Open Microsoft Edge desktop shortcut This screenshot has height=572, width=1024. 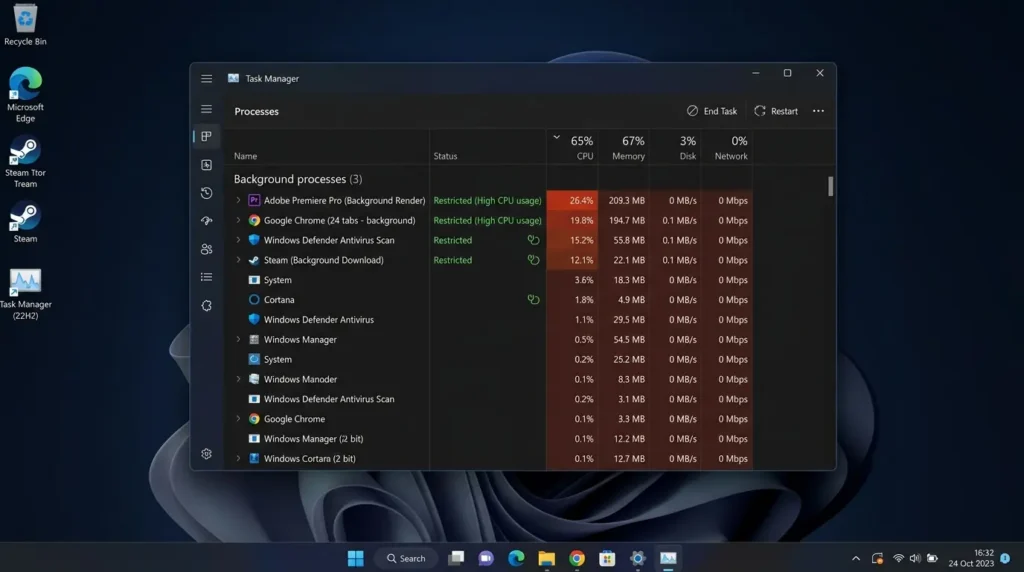[25, 95]
